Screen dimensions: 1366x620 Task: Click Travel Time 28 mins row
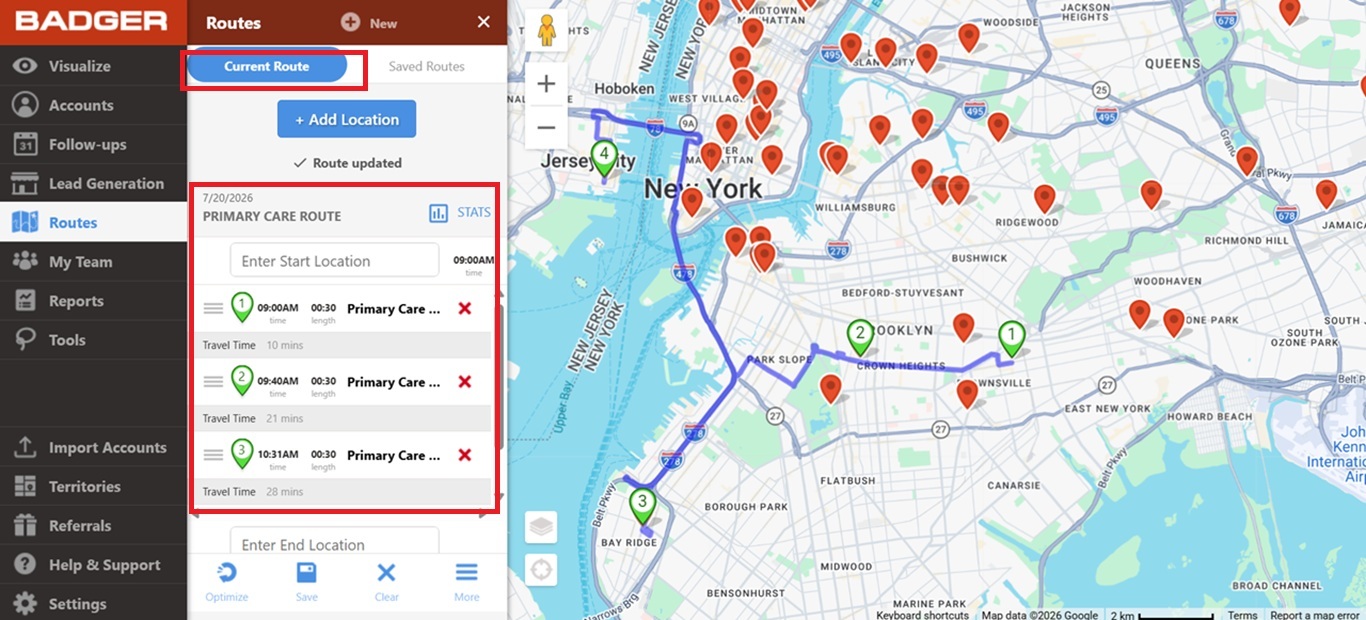(x=343, y=491)
